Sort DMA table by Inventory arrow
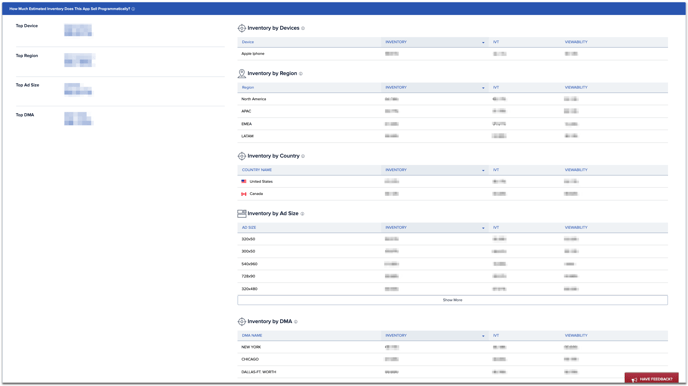 [x=483, y=336]
